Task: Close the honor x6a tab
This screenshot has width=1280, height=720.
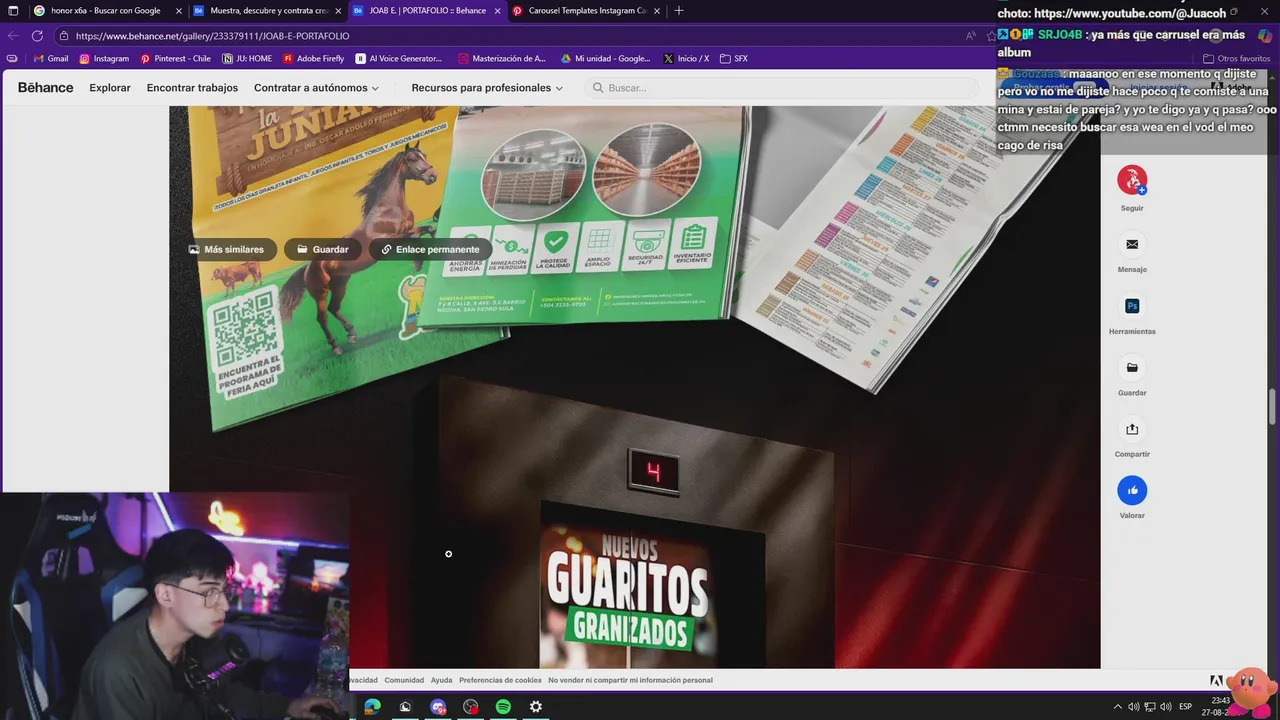Action: coord(179,11)
